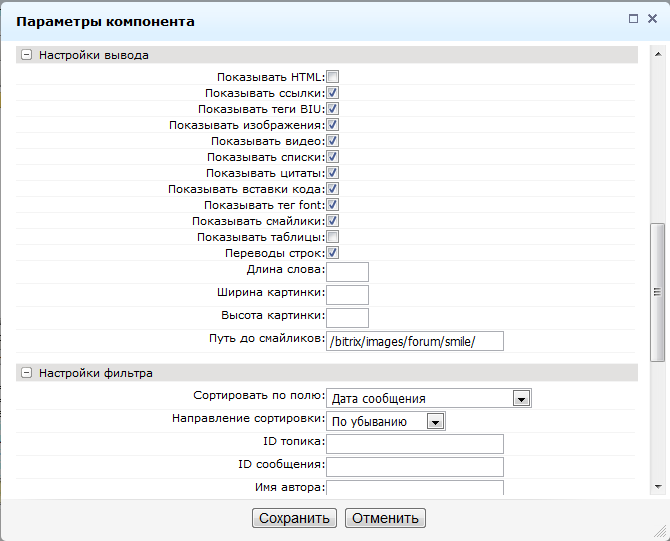Collapse the Настройки вывода section
Viewport: 670px width, 541px height.
[x=26, y=56]
